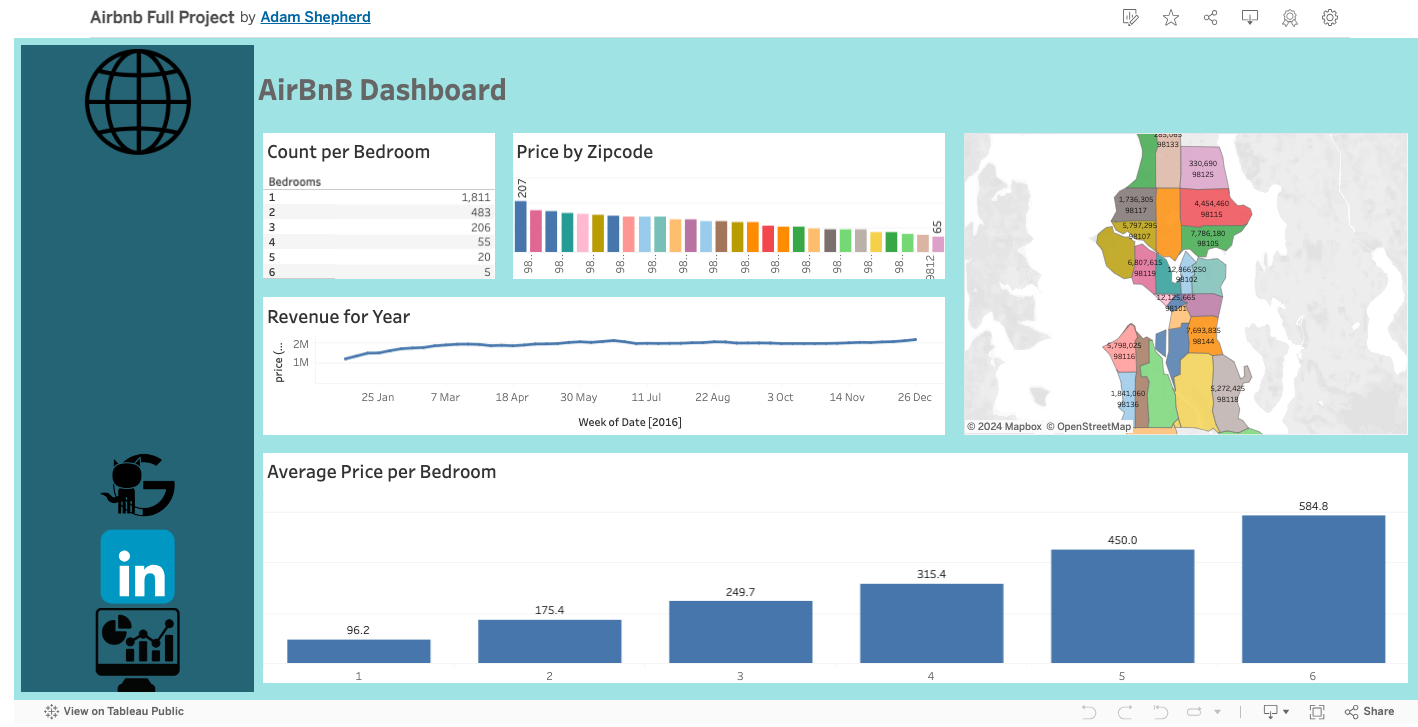Click the globe icon in the sidebar
This screenshot has height=727, width=1418.
pos(137,100)
